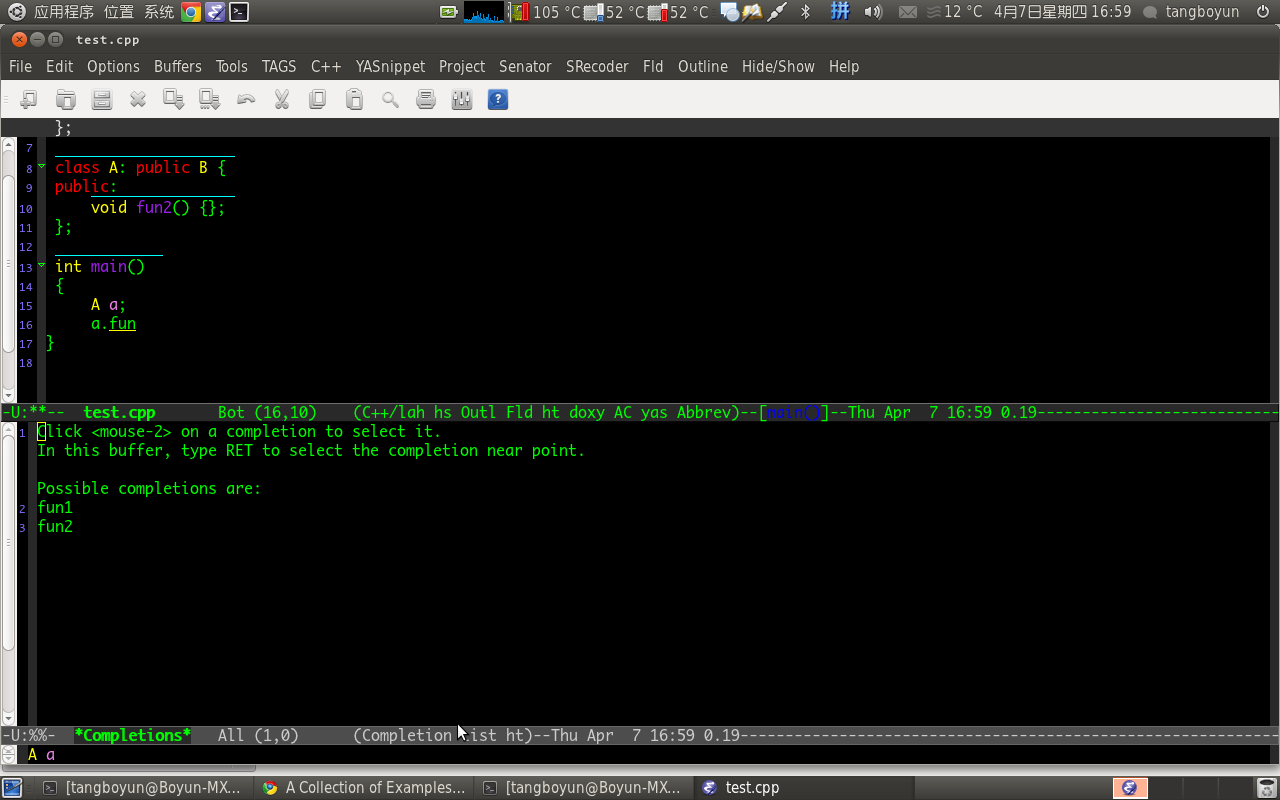Viewport: 1280px width, 800px height.
Task: Open the Help menu
Action: (x=844, y=66)
